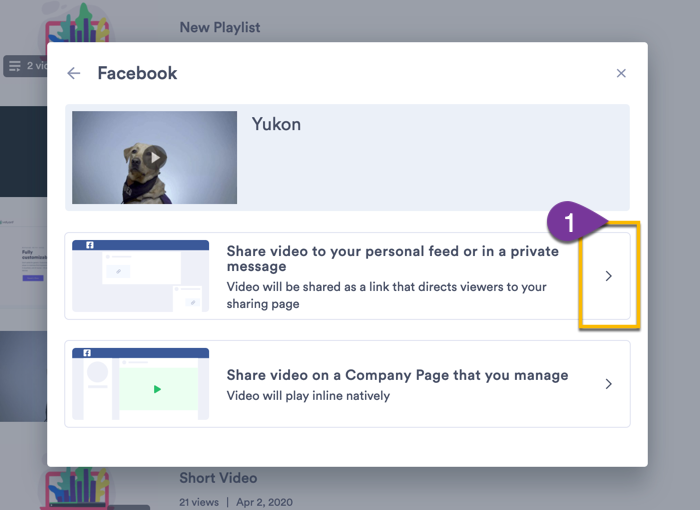Image resolution: width=700 pixels, height=510 pixels.
Task: Click the 'Yukon' video title
Action: [x=276, y=124]
